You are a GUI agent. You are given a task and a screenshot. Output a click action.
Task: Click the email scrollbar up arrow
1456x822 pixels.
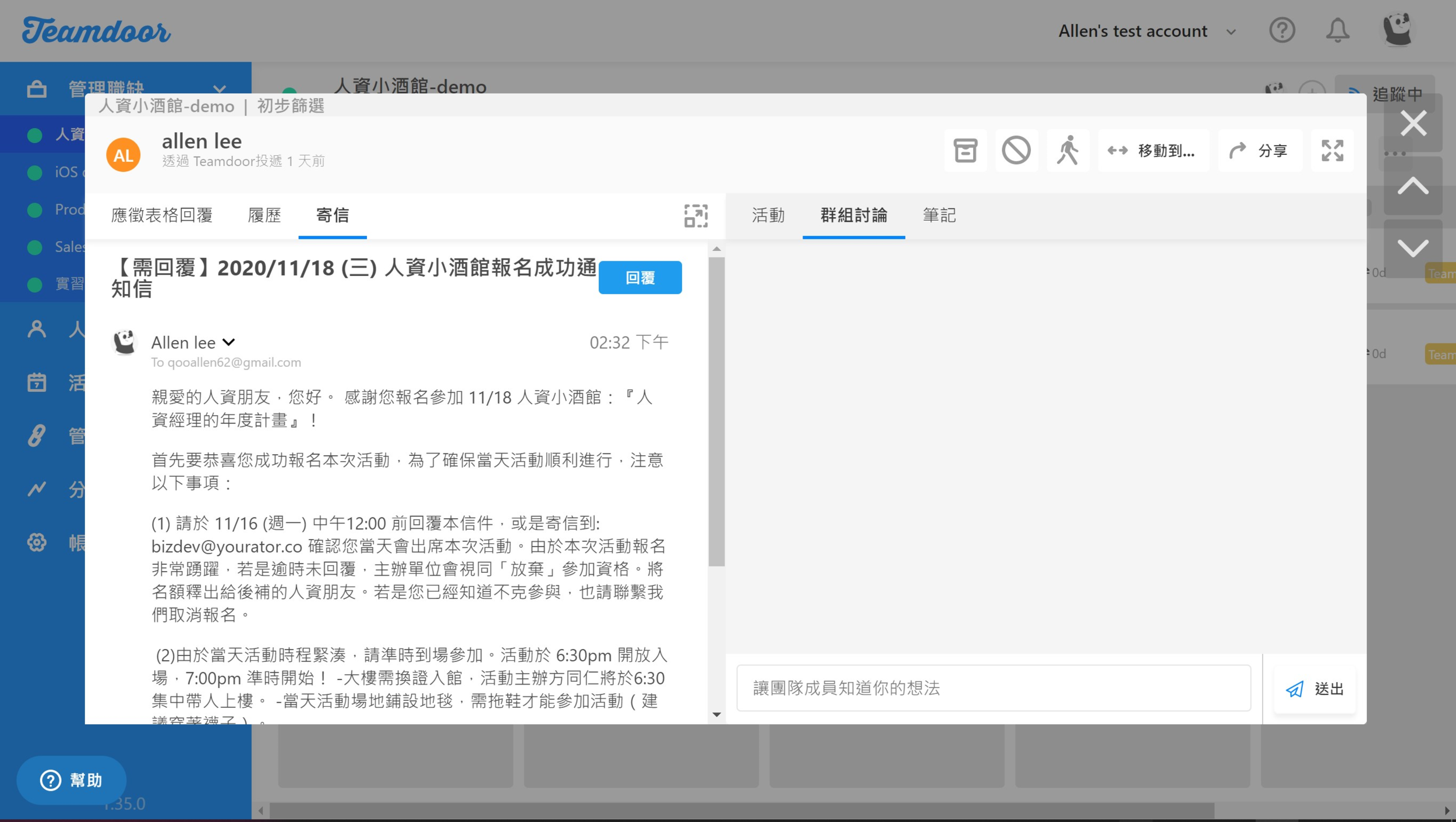(716, 249)
